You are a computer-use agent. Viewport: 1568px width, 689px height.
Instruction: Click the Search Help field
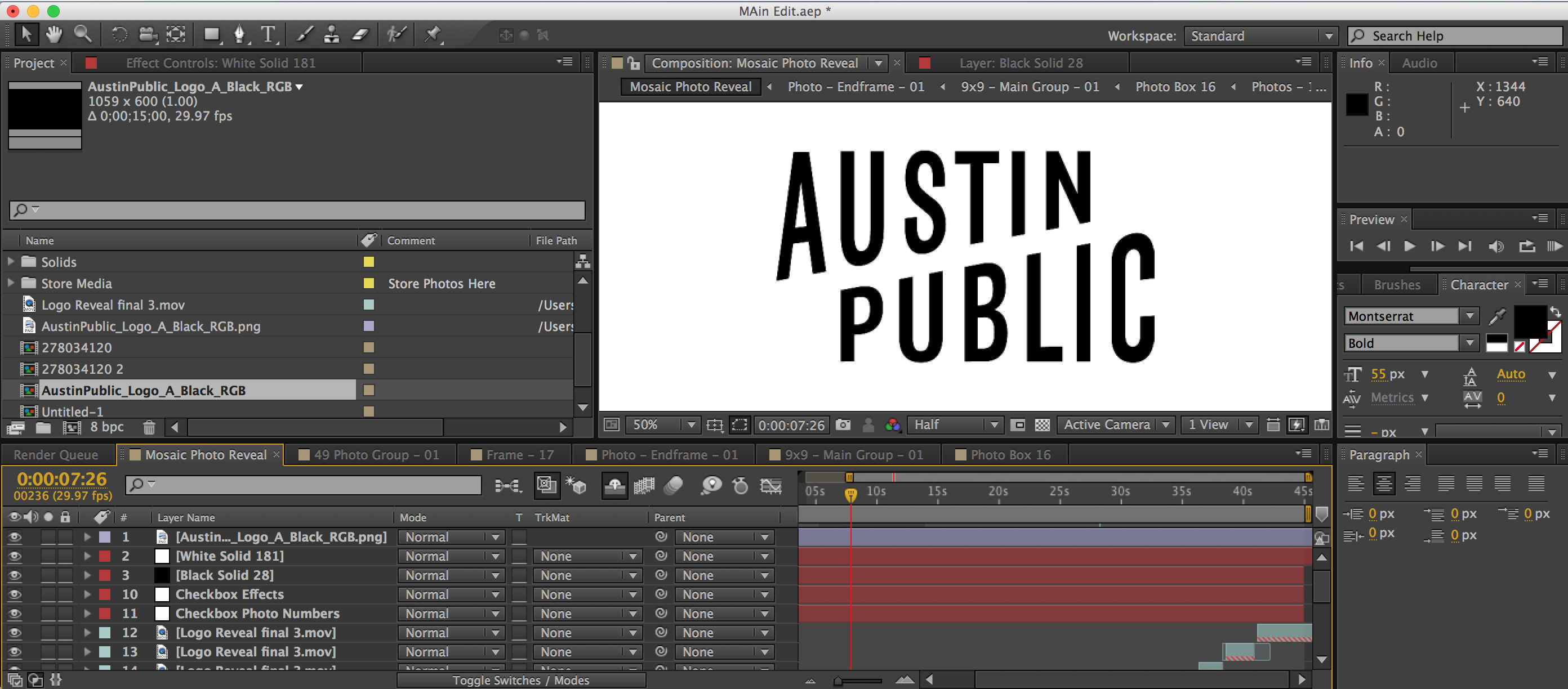1455,36
